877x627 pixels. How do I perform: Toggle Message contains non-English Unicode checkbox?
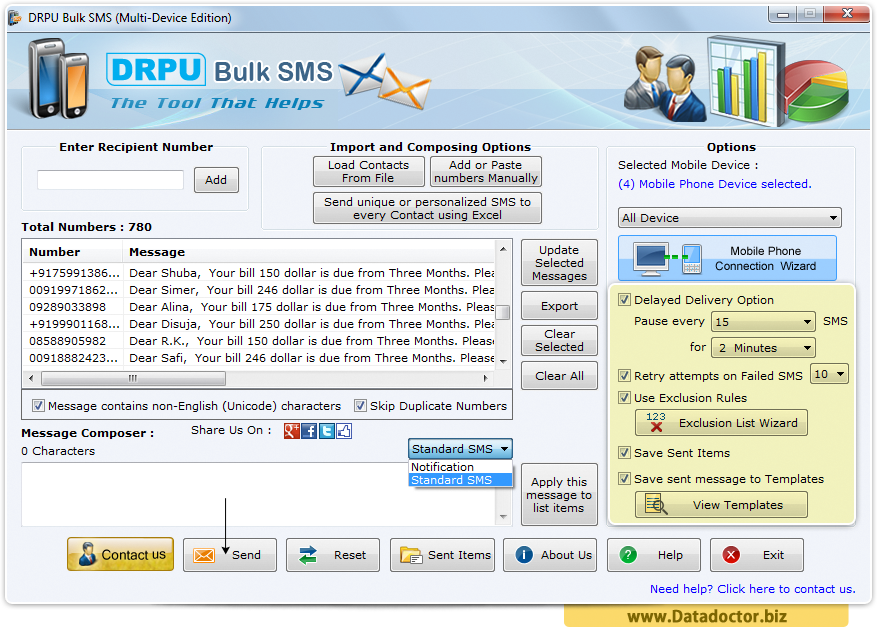coord(38,406)
